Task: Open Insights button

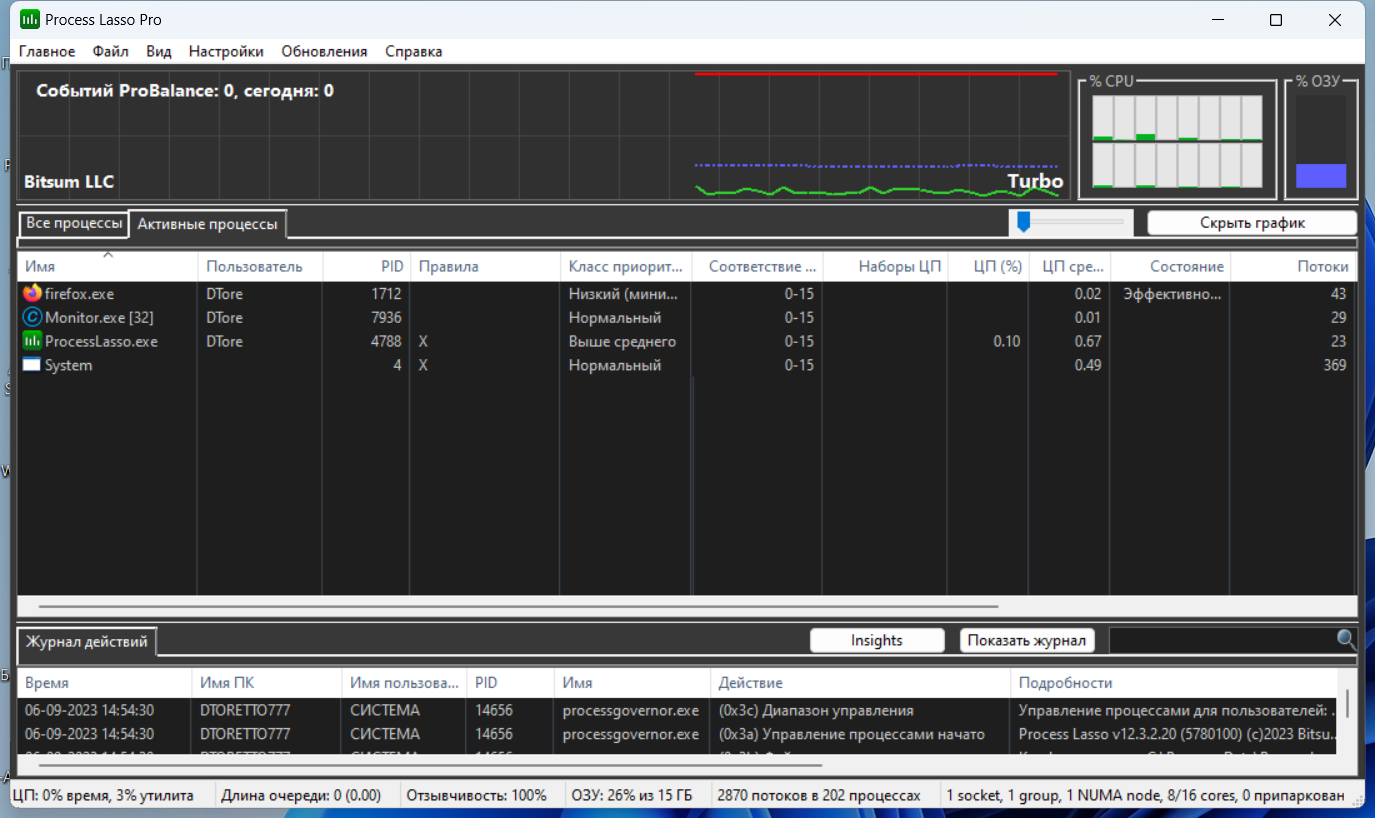Action: pos(877,640)
